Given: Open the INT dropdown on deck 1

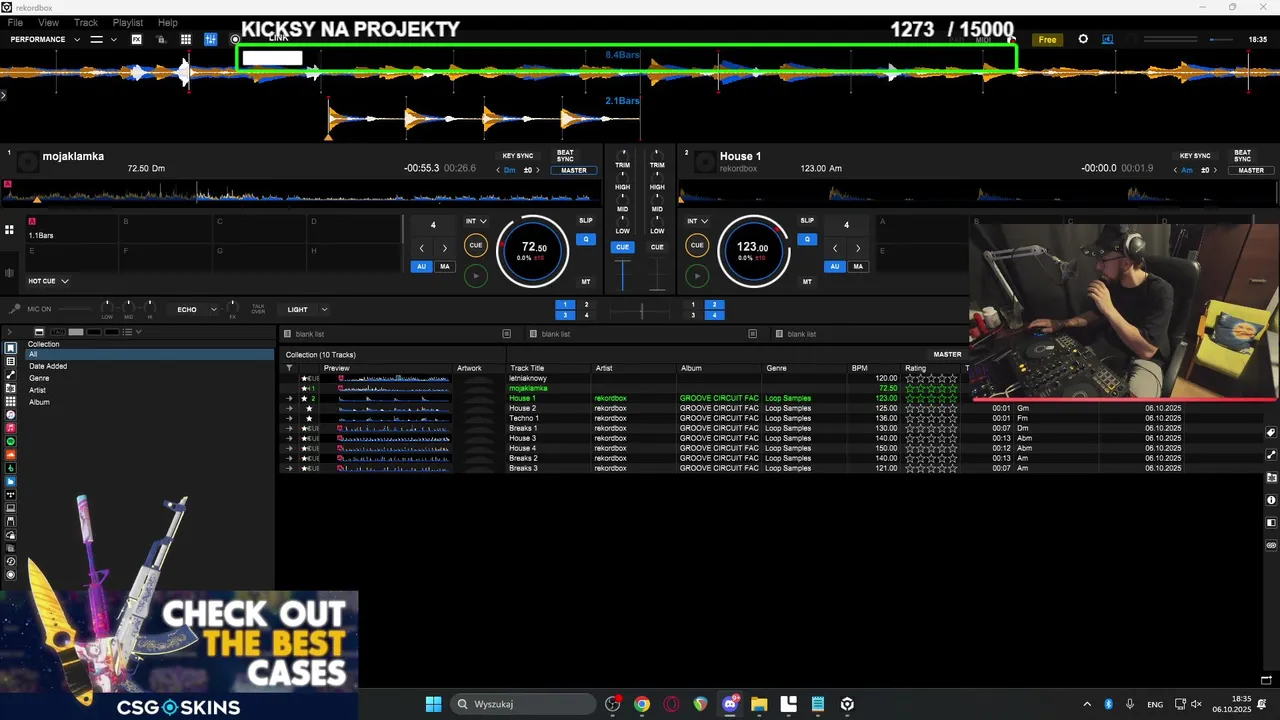Looking at the screenshot, I should (477, 221).
